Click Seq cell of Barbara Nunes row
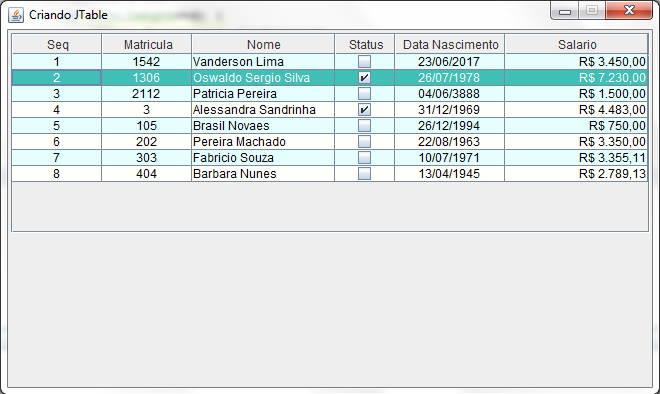The height and width of the screenshot is (394, 660). 57,174
